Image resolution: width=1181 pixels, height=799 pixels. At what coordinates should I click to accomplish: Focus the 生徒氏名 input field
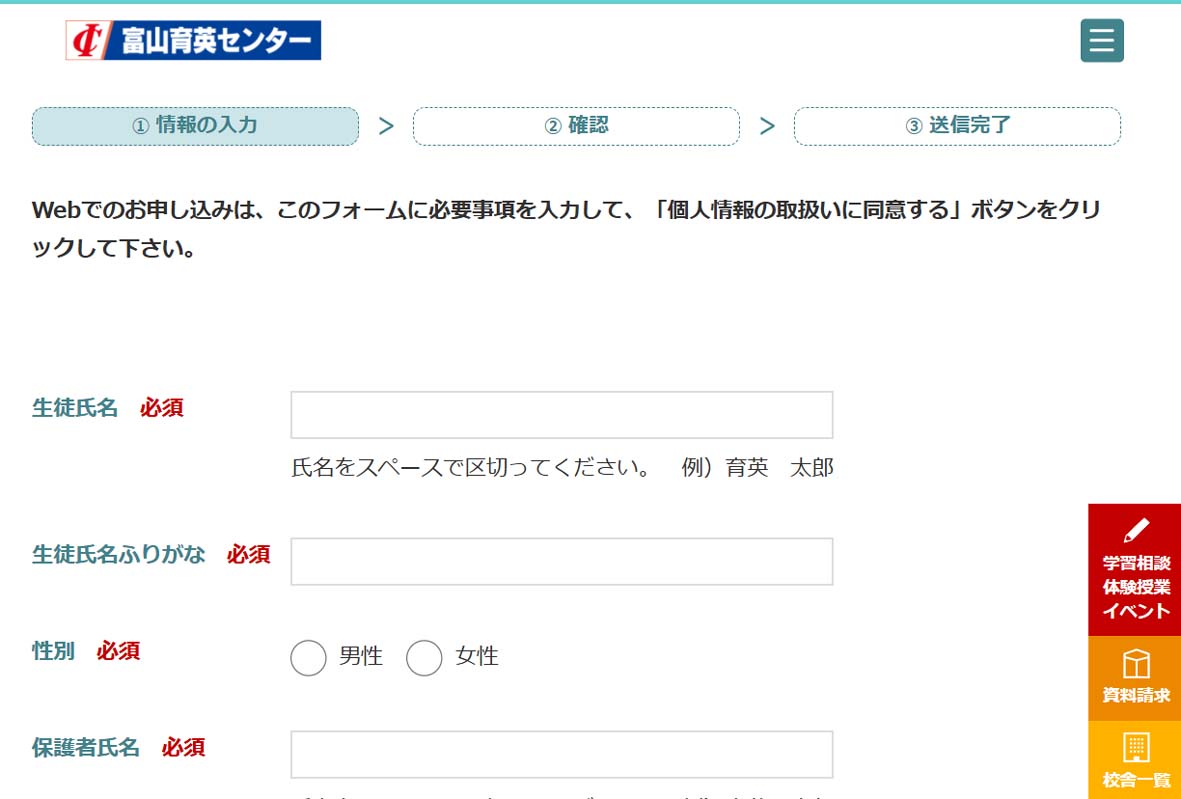(561, 415)
